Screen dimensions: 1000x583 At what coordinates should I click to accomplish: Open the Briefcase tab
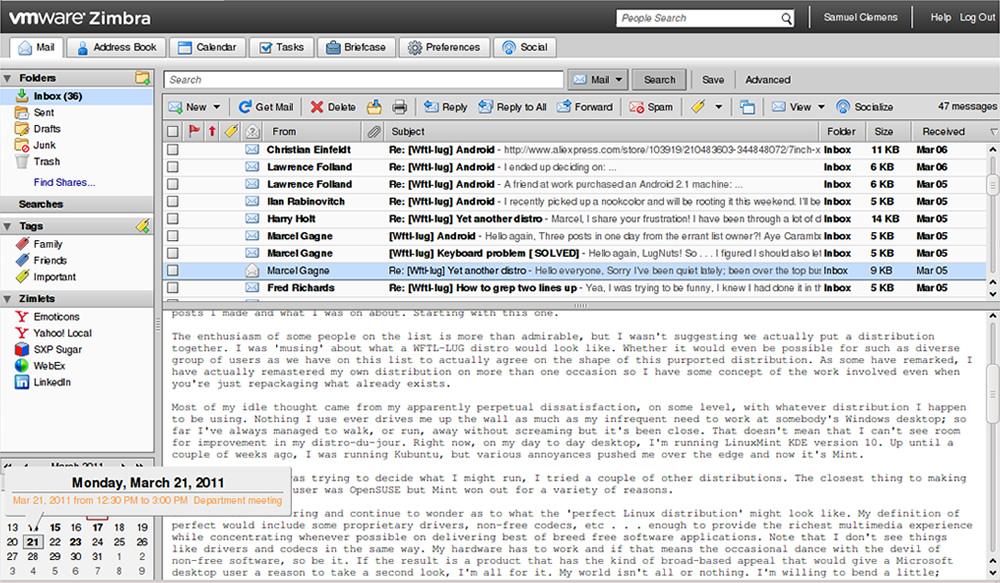pos(356,47)
